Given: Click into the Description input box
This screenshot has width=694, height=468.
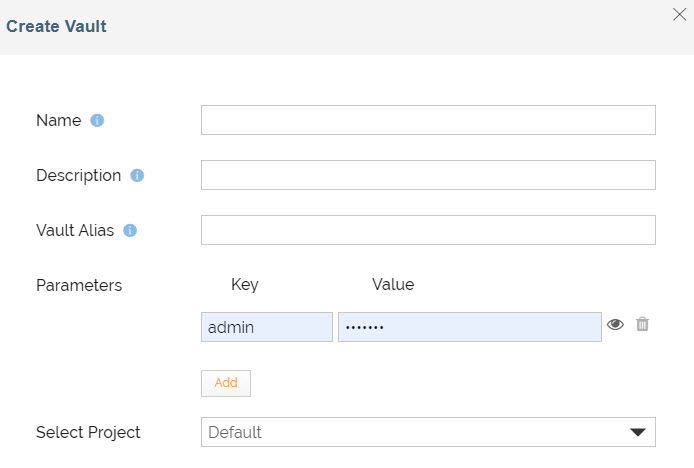Looking at the screenshot, I should click(x=427, y=175).
